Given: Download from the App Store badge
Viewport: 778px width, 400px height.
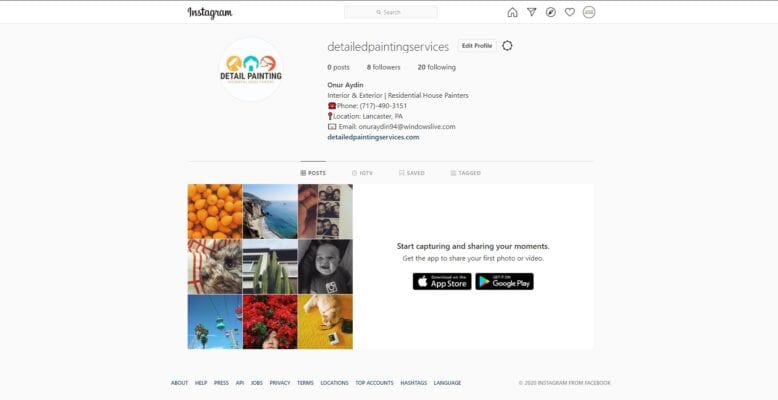Looking at the screenshot, I should pyautogui.click(x=442, y=281).
